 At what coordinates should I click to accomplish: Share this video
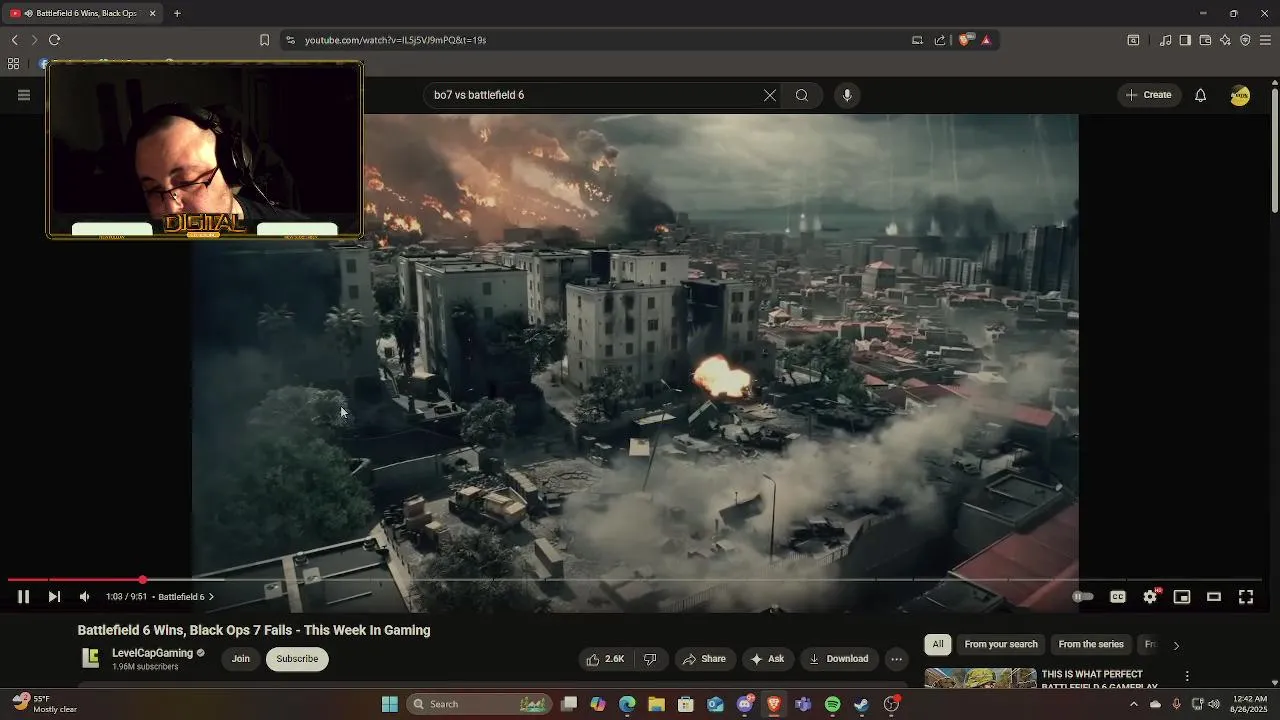pyautogui.click(x=704, y=659)
